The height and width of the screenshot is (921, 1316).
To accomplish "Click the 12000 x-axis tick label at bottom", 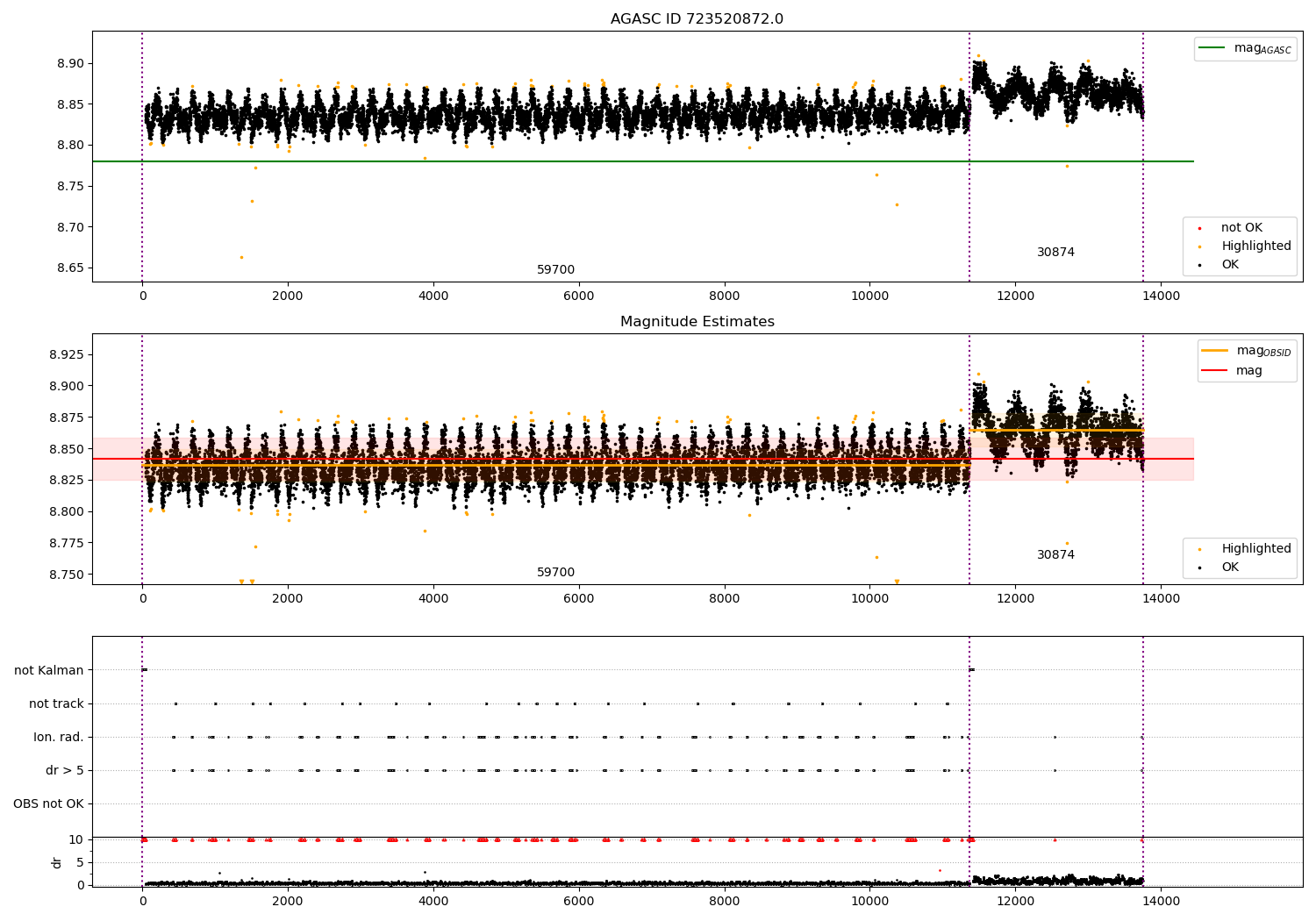I will (x=1015, y=902).
